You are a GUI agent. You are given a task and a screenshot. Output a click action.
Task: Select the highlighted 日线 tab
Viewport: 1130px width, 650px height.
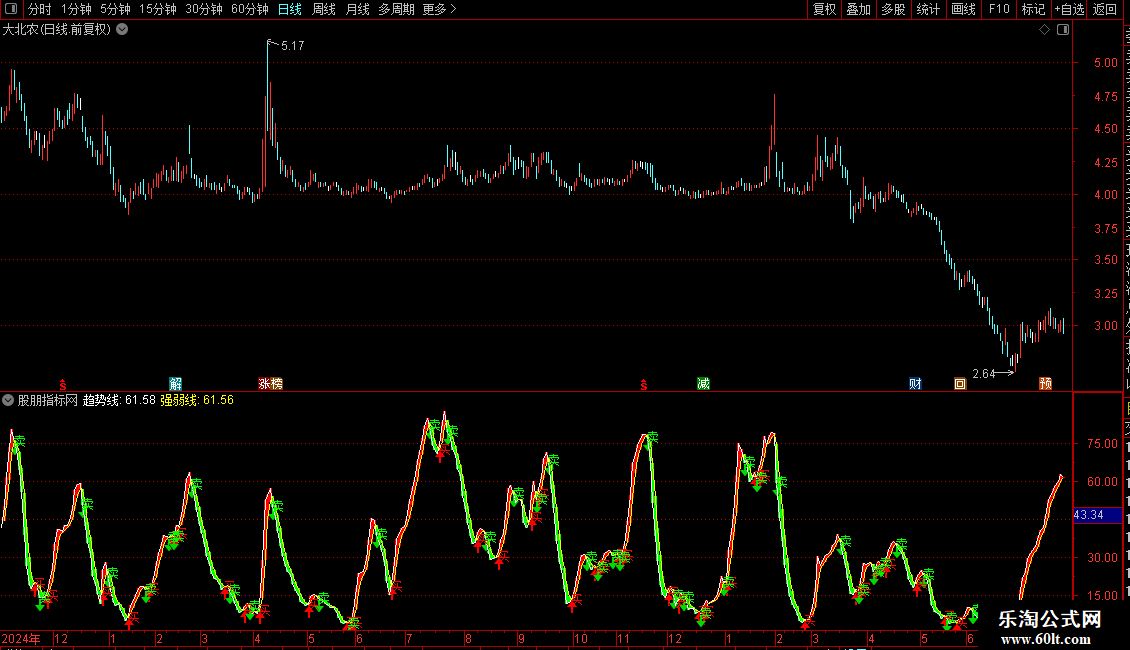(x=290, y=9)
